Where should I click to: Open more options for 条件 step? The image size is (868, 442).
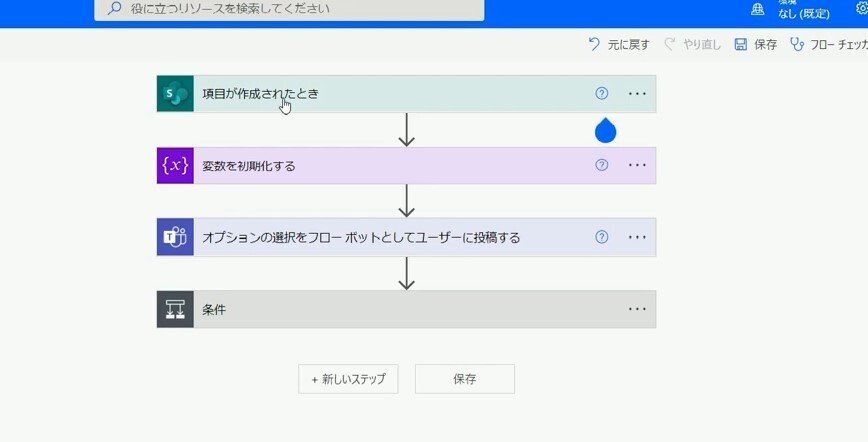pyautogui.click(x=637, y=309)
